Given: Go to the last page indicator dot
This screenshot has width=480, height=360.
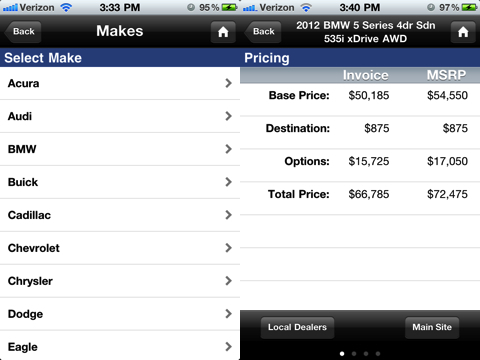Looking at the screenshot, I should 378,354.
